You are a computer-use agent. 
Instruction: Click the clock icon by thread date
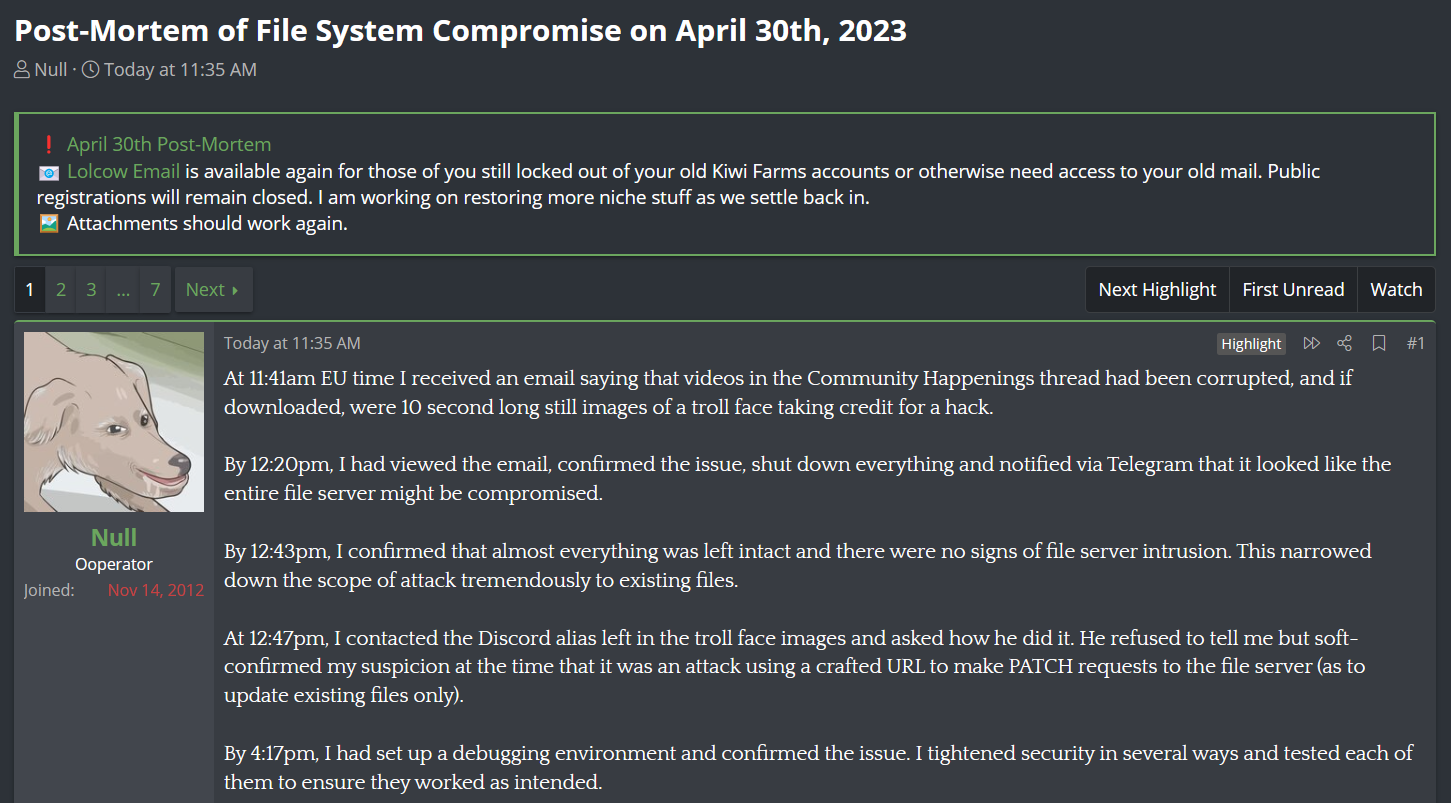coord(90,70)
